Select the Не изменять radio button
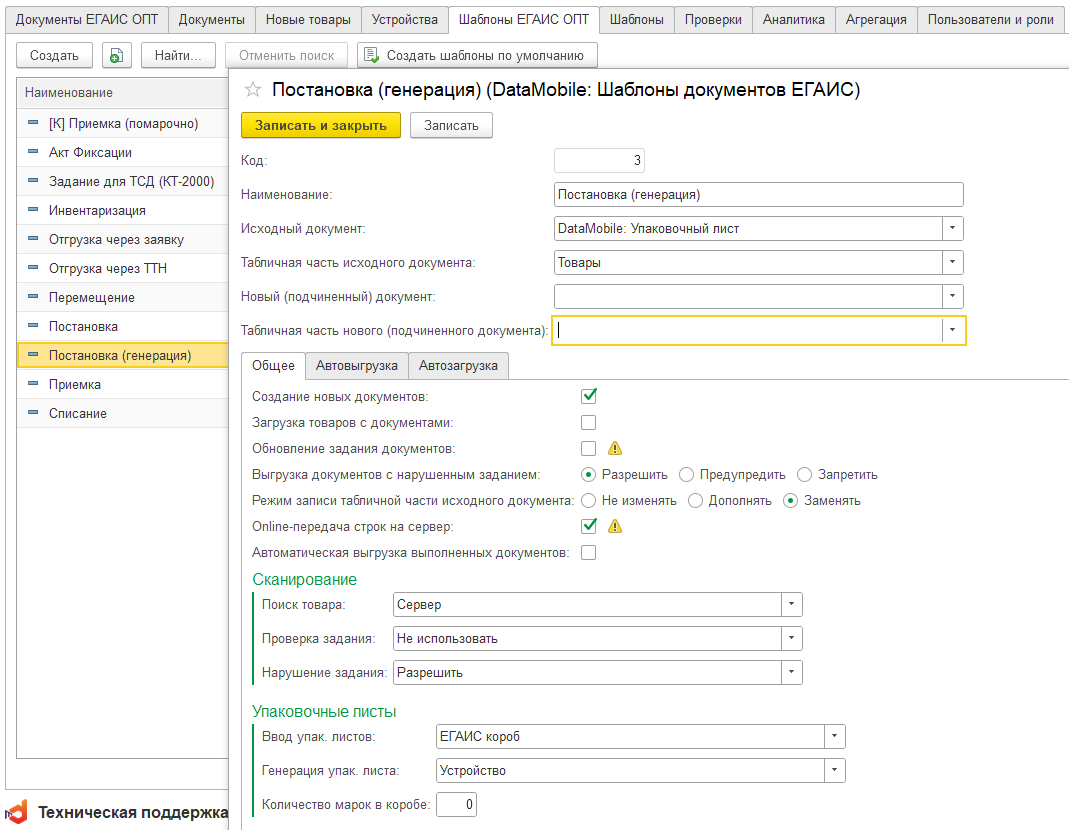 coord(588,501)
